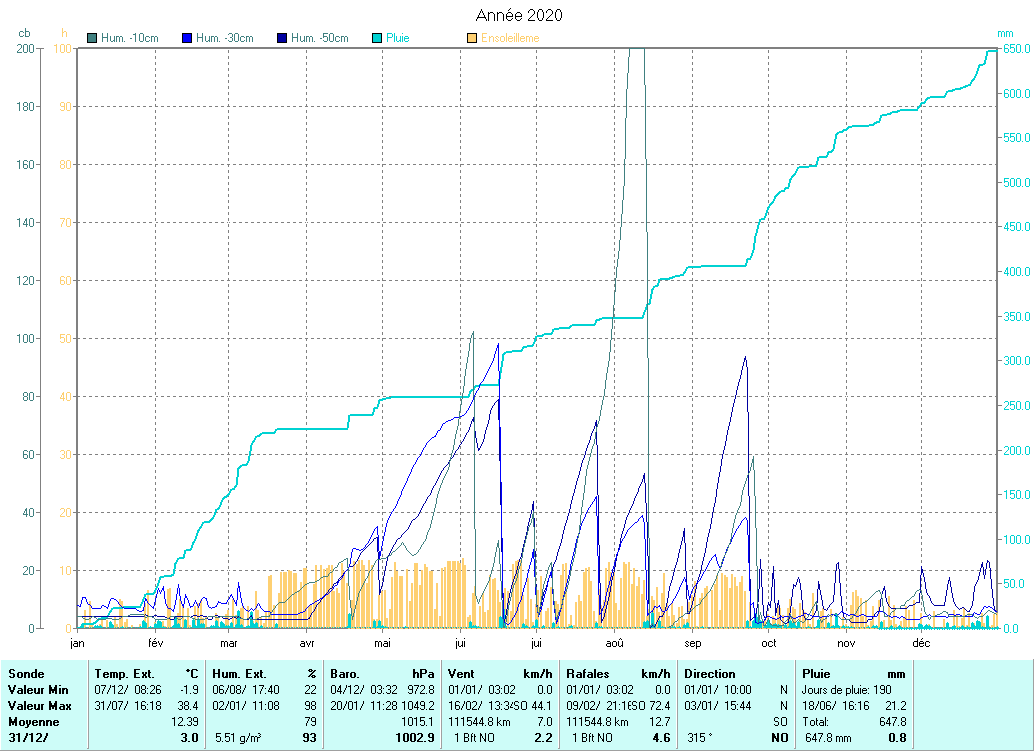Screen dimensions: 1034x751
Task: Select the orange Ensoleillement legend swatch
Action: [x=472, y=38]
